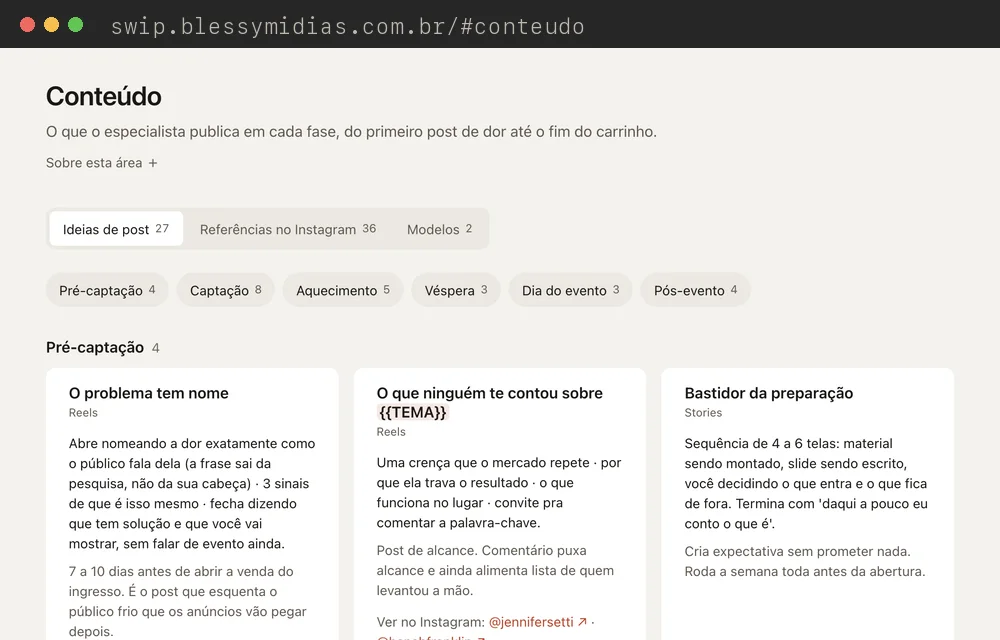The image size is (1000, 640).
Task: Click the yellow minimize window button
Action: pos(52,25)
